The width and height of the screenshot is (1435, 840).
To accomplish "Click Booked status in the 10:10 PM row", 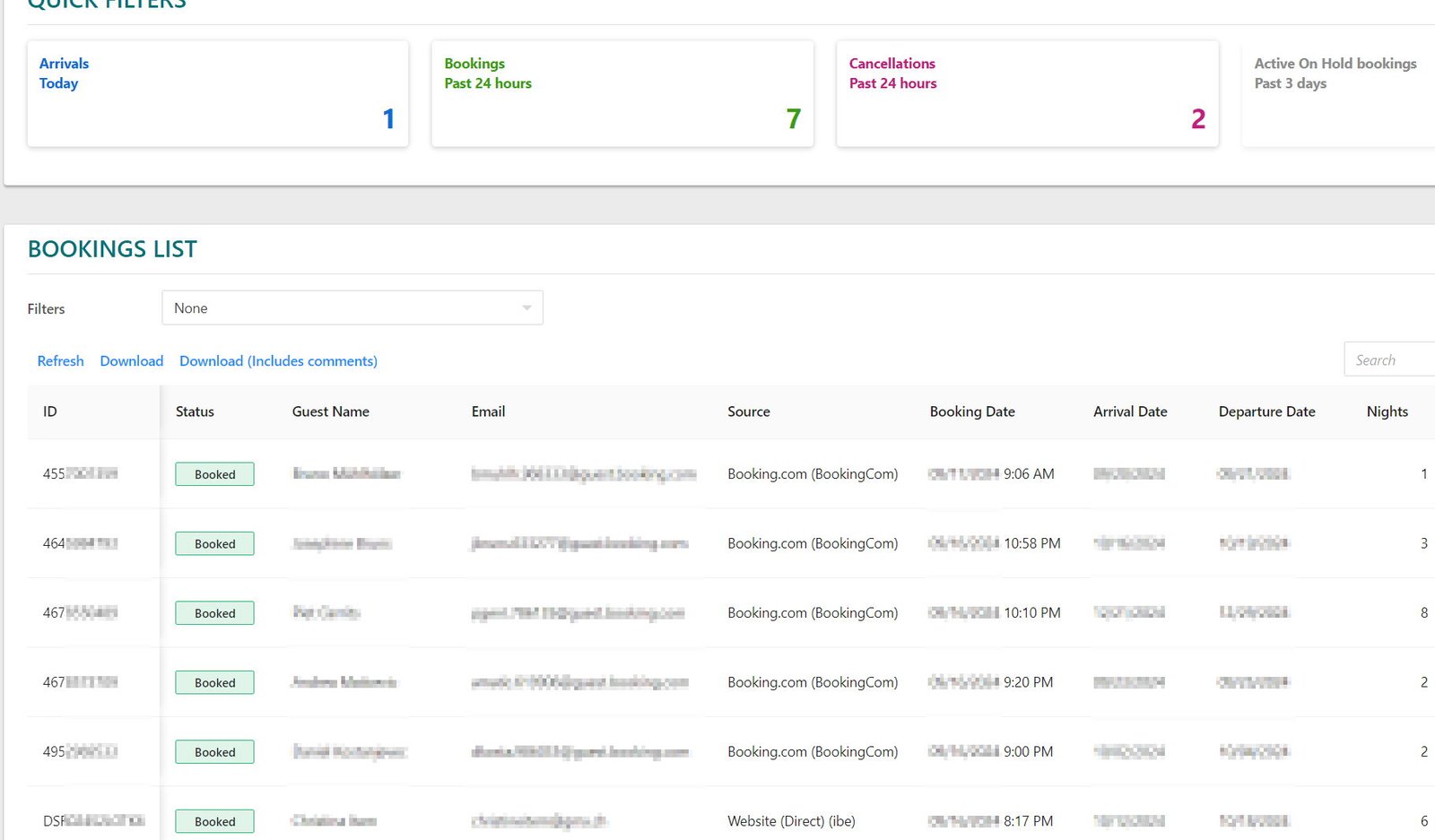I will [x=214, y=613].
